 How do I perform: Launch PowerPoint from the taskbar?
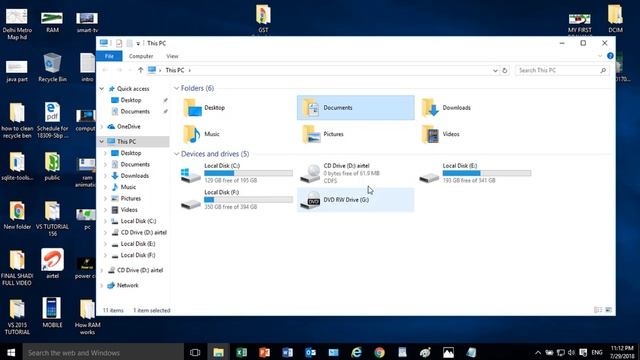point(264,352)
